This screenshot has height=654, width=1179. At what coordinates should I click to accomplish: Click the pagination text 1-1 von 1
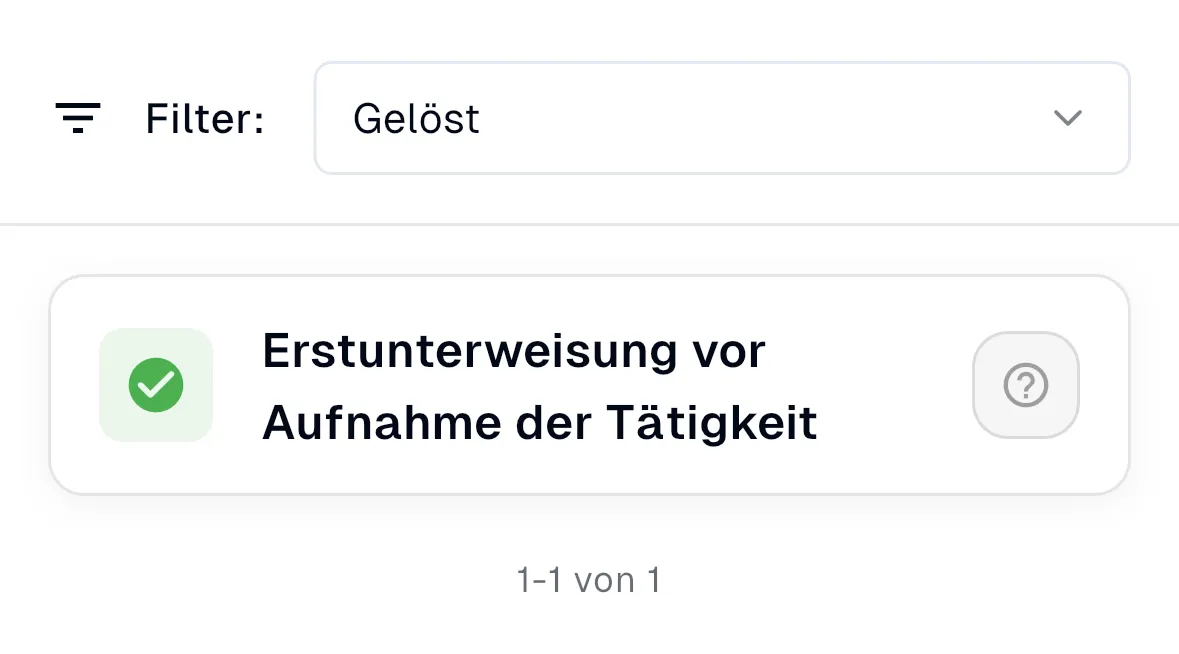pyautogui.click(x=589, y=578)
